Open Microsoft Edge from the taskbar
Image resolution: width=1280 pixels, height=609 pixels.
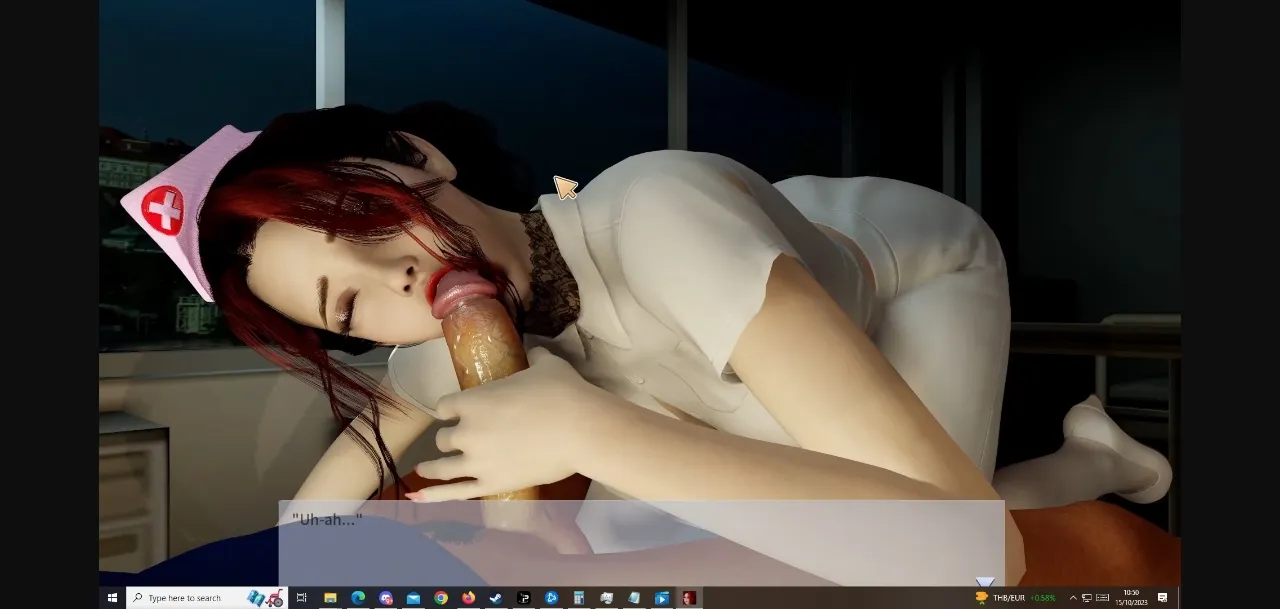[357, 597]
